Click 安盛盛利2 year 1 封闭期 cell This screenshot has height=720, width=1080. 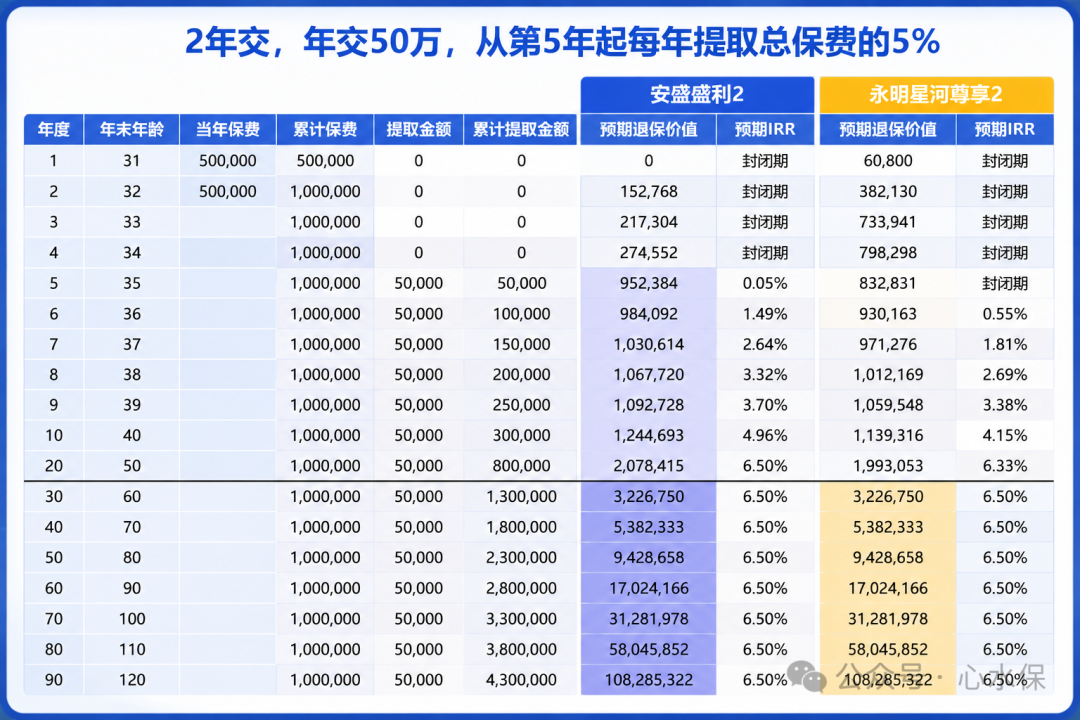765,161
